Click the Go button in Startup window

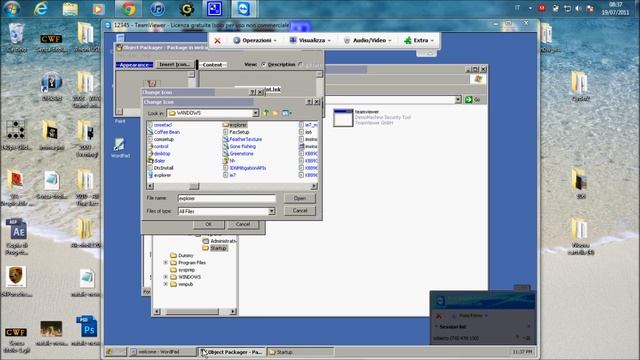coord(473,100)
